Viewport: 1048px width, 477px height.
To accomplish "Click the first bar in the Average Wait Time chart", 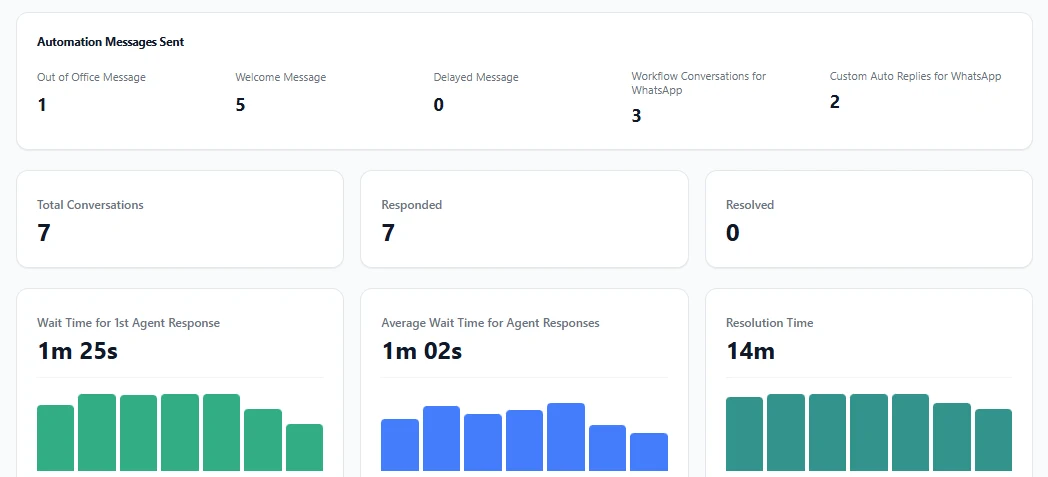I will click(400, 445).
